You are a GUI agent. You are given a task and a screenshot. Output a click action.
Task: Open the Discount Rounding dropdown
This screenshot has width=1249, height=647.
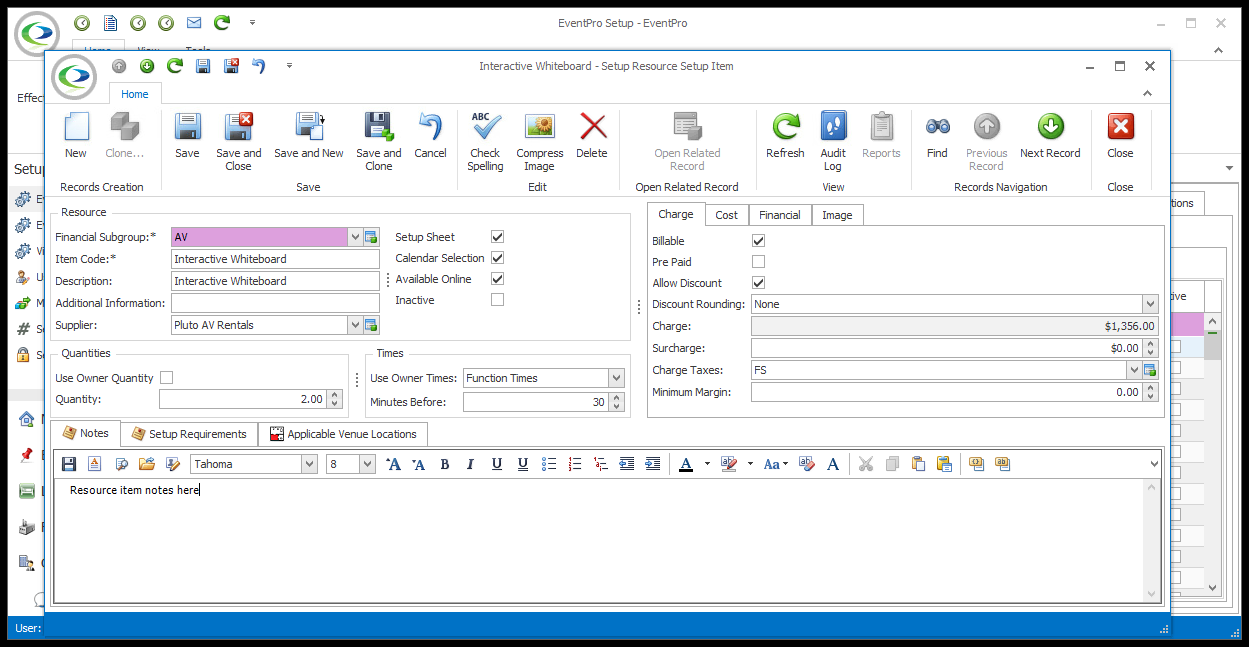[1149, 304]
